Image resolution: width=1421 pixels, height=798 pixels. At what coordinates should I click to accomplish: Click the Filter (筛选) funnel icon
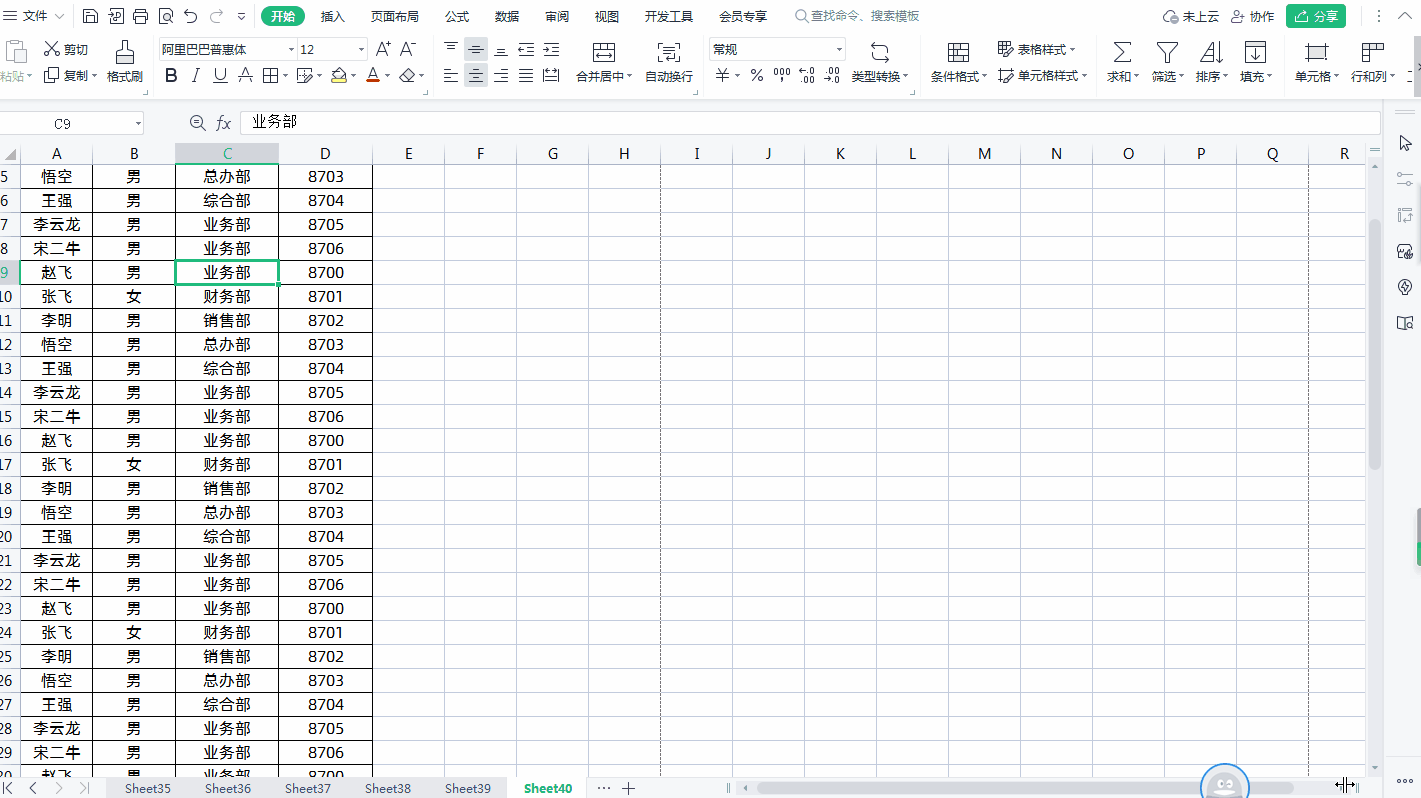pos(1167,53)
